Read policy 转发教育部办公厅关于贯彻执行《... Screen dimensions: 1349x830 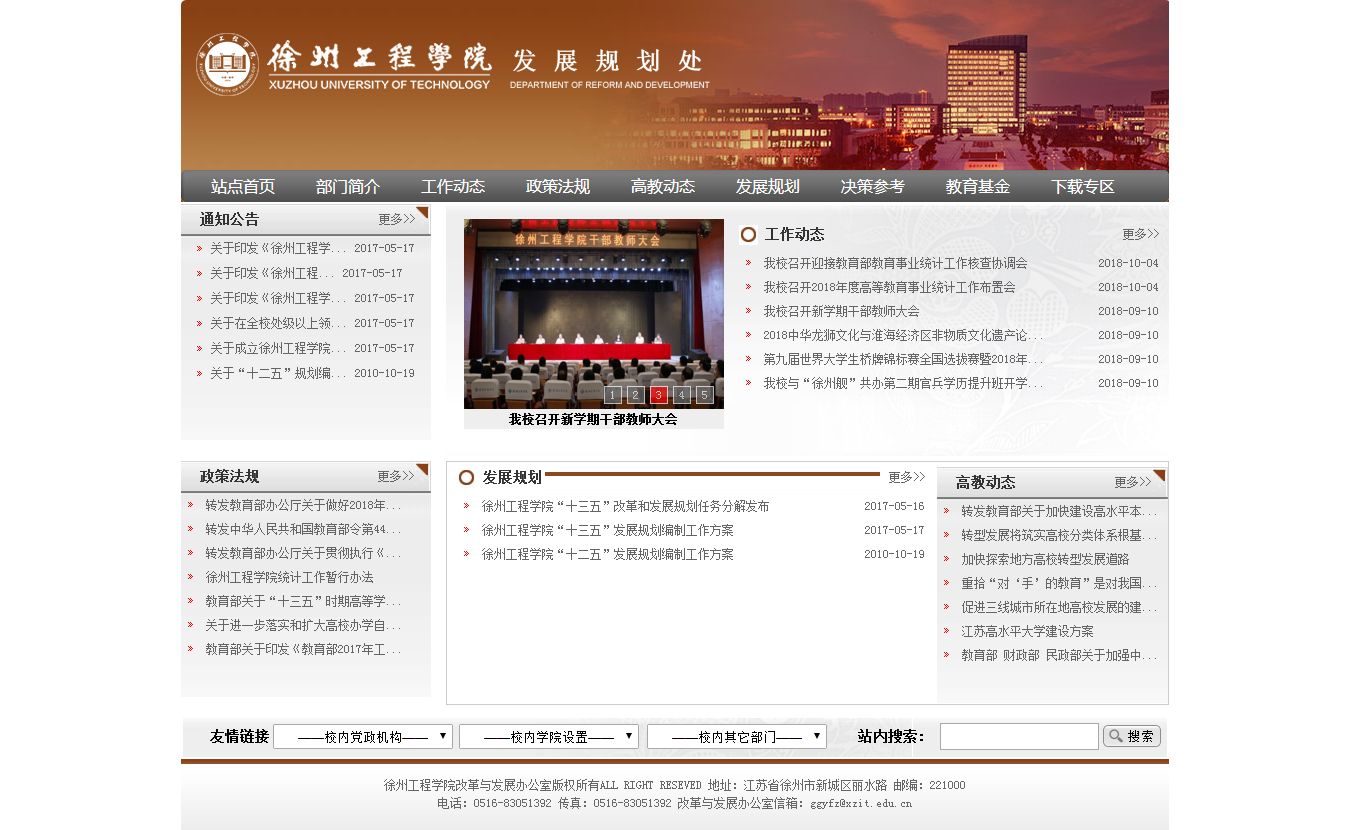[x=303, y=553]
